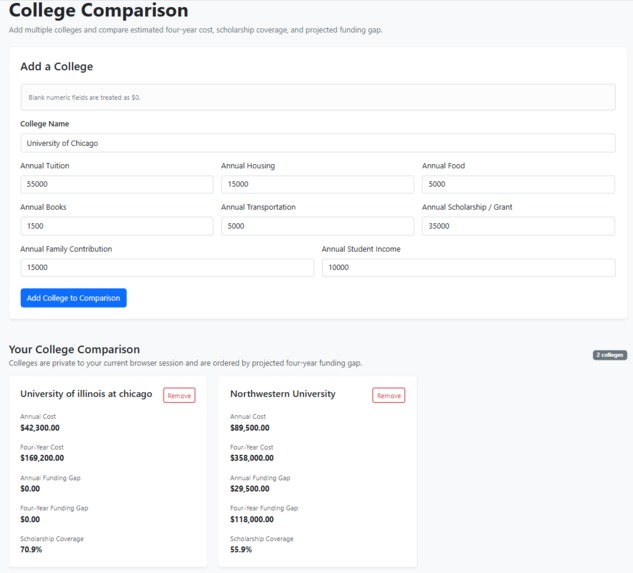This screenshot has width=633, height=573.
Task: Remove University of illinois at chicago card
Action: [x=179, y=395]
